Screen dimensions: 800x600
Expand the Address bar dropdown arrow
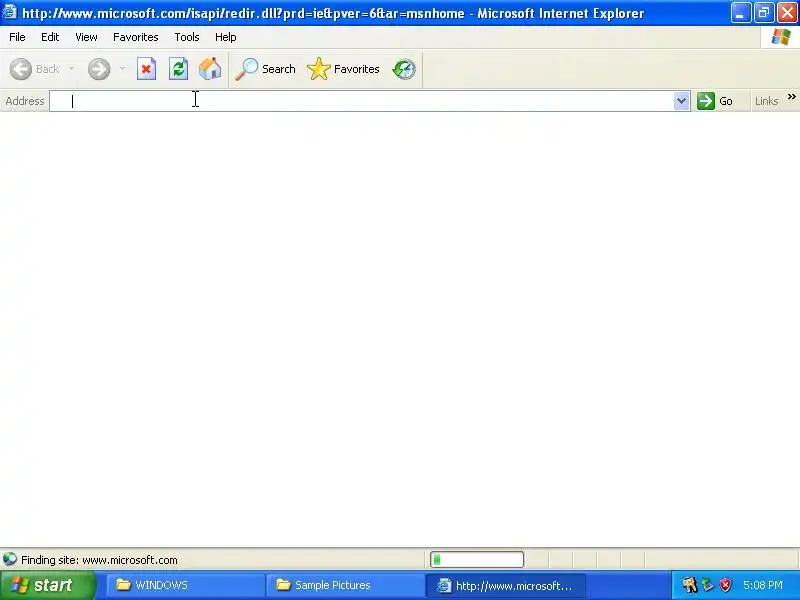click(x=682, y=101)
